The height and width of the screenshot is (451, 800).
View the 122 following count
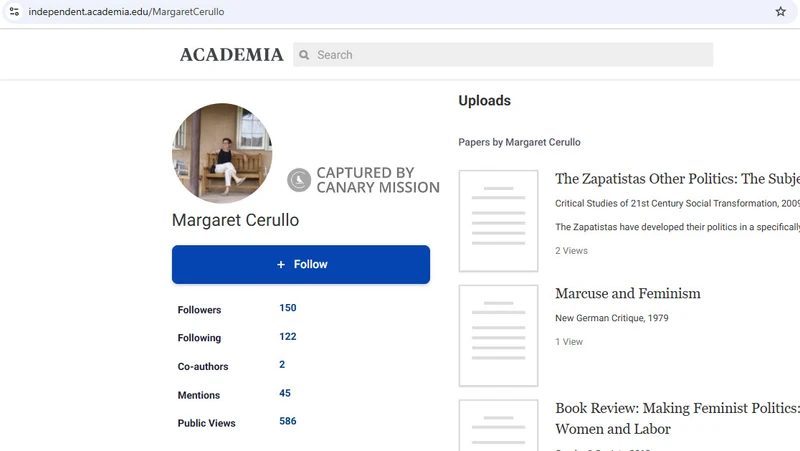pyautogui.click(x=288, y=336)
